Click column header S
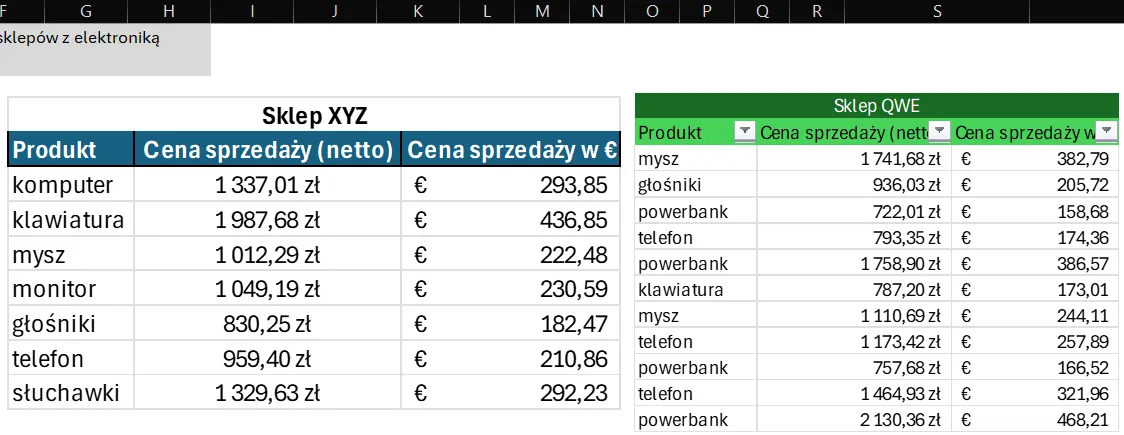Screen dimensions: 1124x435 tap(937, 11)
